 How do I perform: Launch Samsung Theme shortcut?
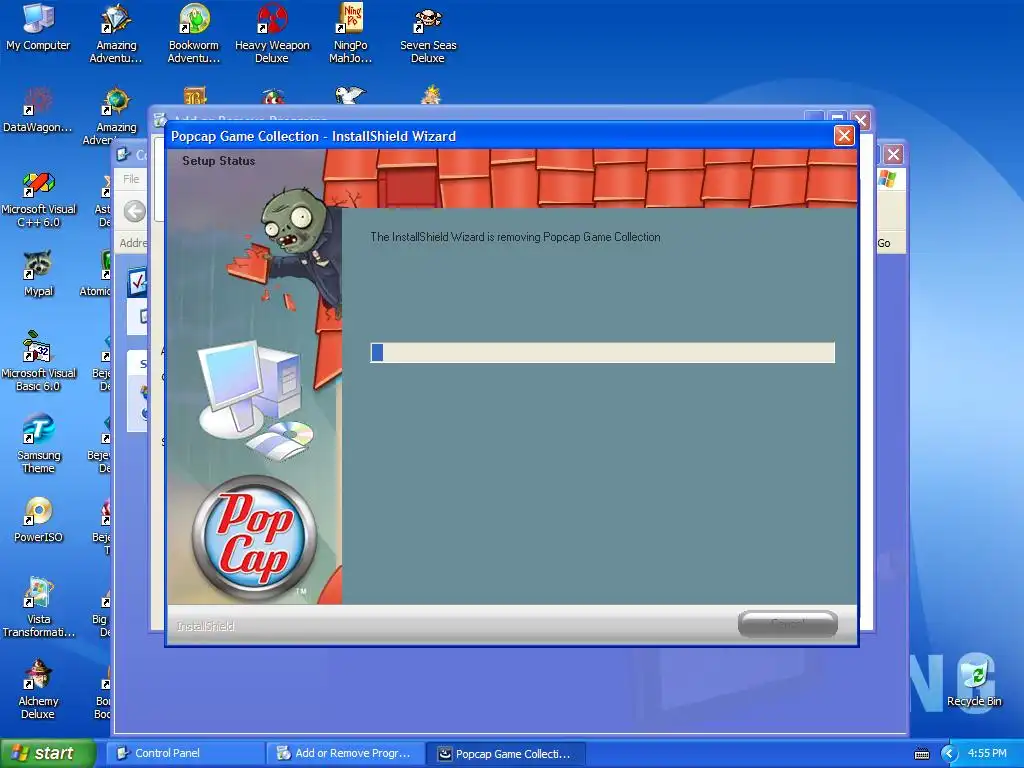click(38, 444)
